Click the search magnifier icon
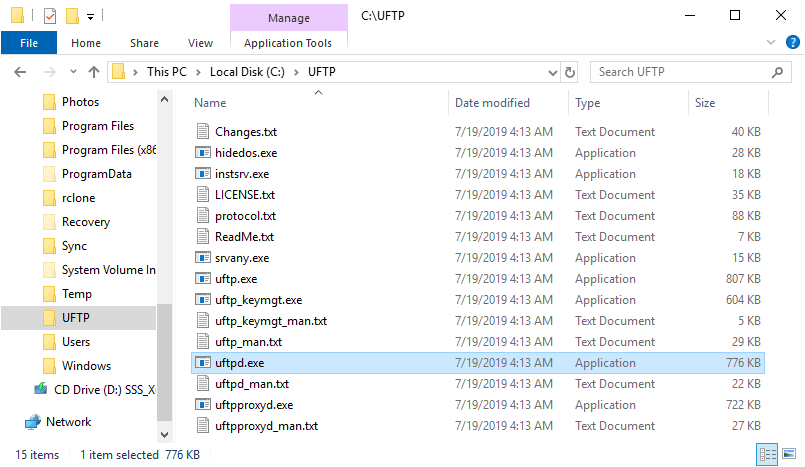Screen dimensions: 805x467 [777, 72]
